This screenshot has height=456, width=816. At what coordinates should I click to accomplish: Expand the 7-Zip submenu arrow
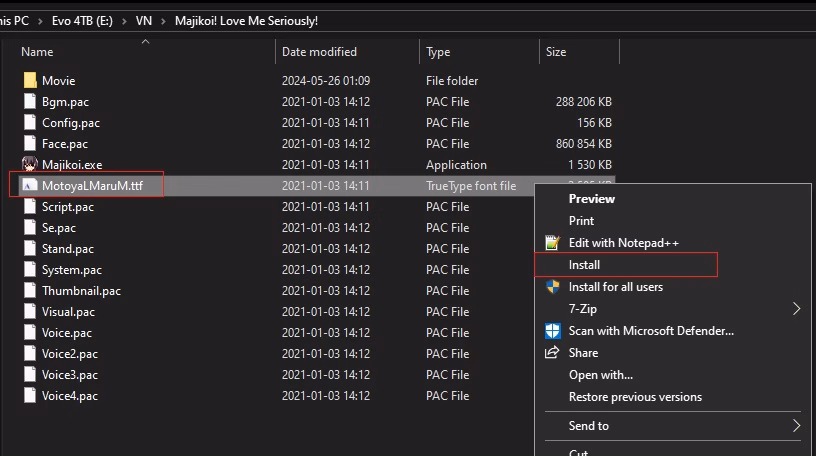(796, 309)
